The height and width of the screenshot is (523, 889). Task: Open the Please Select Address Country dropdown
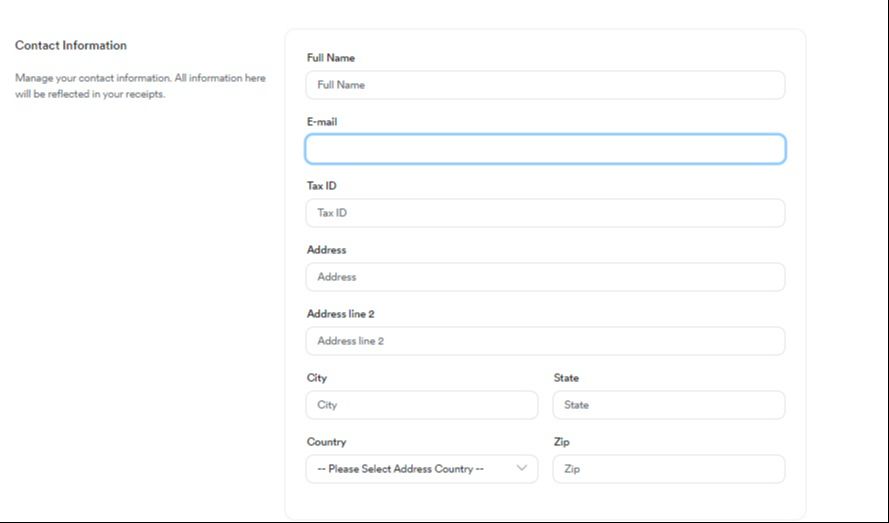tap(410, 469)
